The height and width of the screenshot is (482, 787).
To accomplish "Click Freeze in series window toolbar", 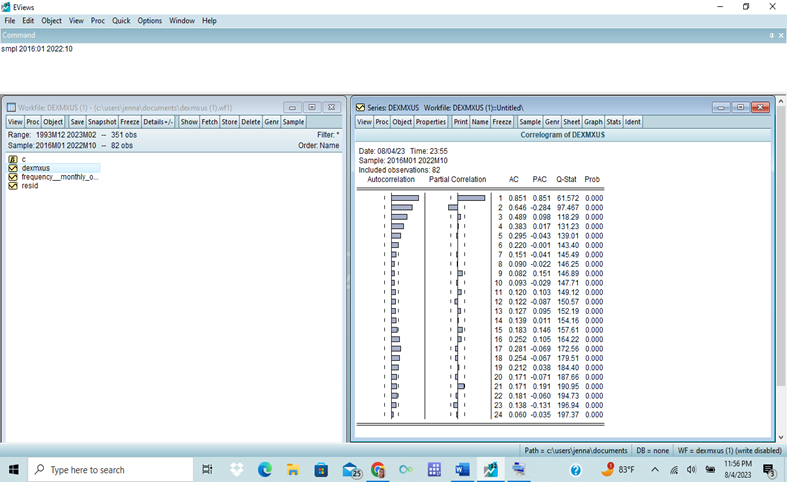I will tap(502, 122).
